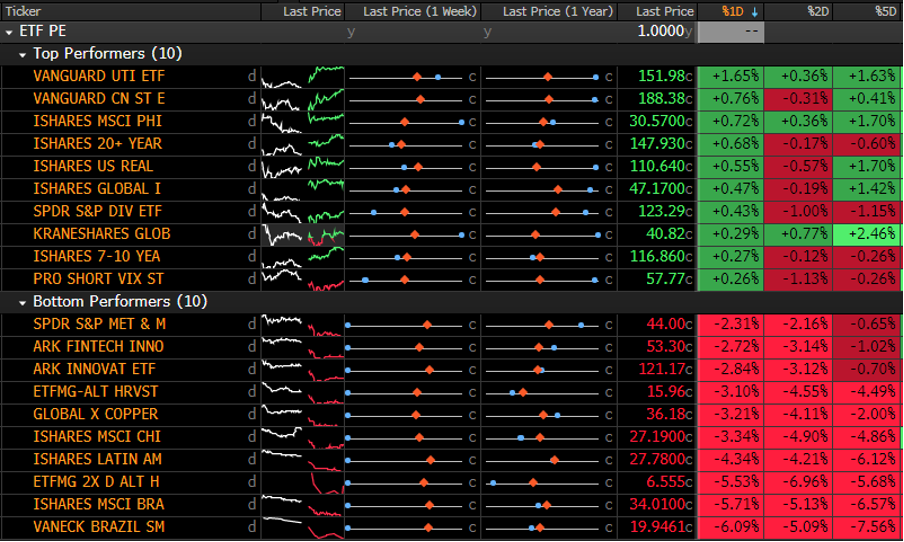Click the +2.46% five-day change cell
Screen dimensions: 904x542
pos(867,234)
